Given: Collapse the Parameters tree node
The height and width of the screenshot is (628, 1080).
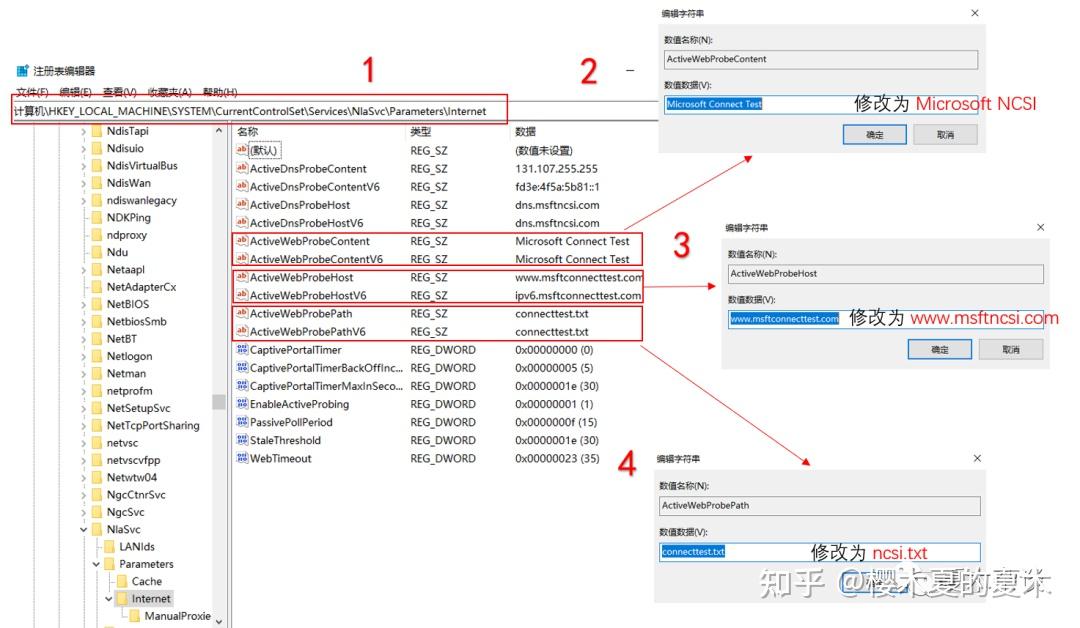Looking at the screenshot, I should coord(97,564).
